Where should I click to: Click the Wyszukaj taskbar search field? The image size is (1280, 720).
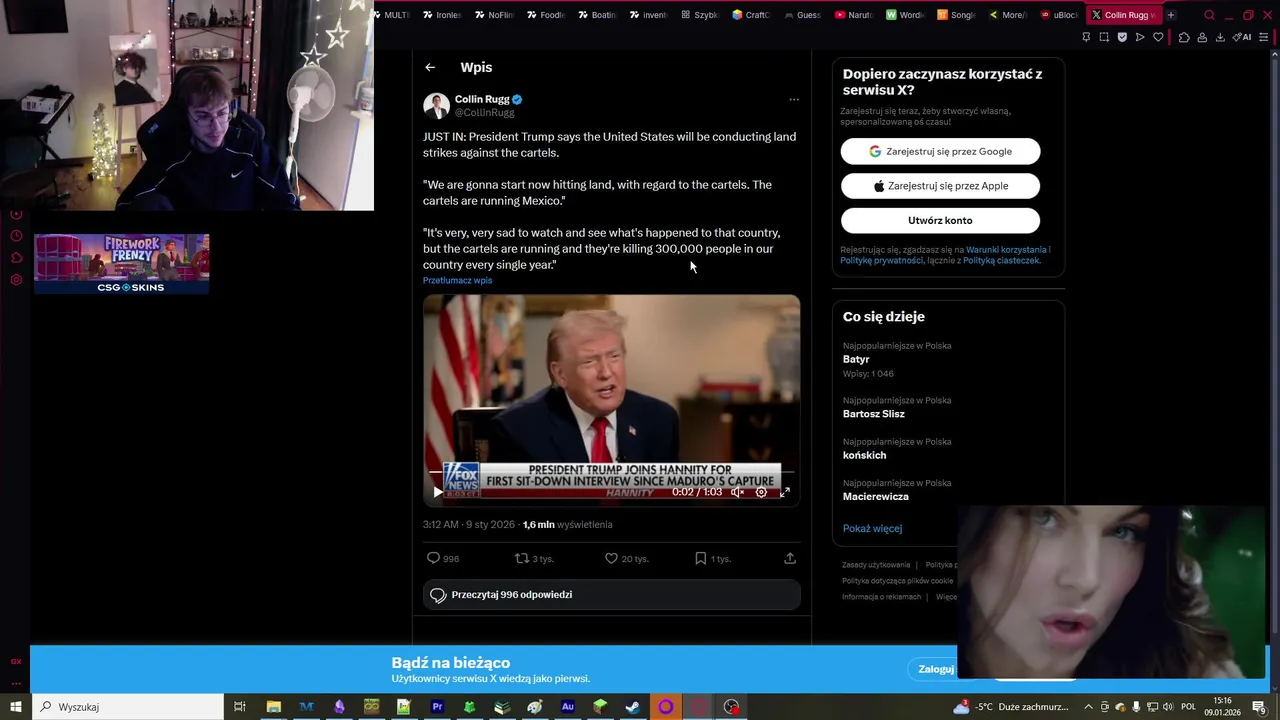pyautogui.click(x=127, y=707)
